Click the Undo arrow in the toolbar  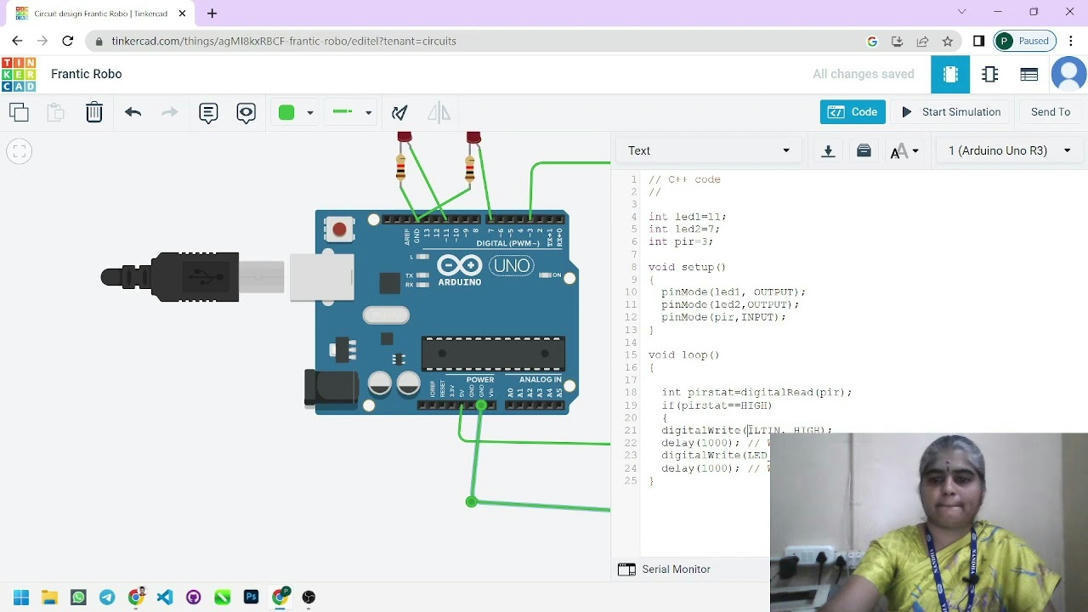coord(132,112)
